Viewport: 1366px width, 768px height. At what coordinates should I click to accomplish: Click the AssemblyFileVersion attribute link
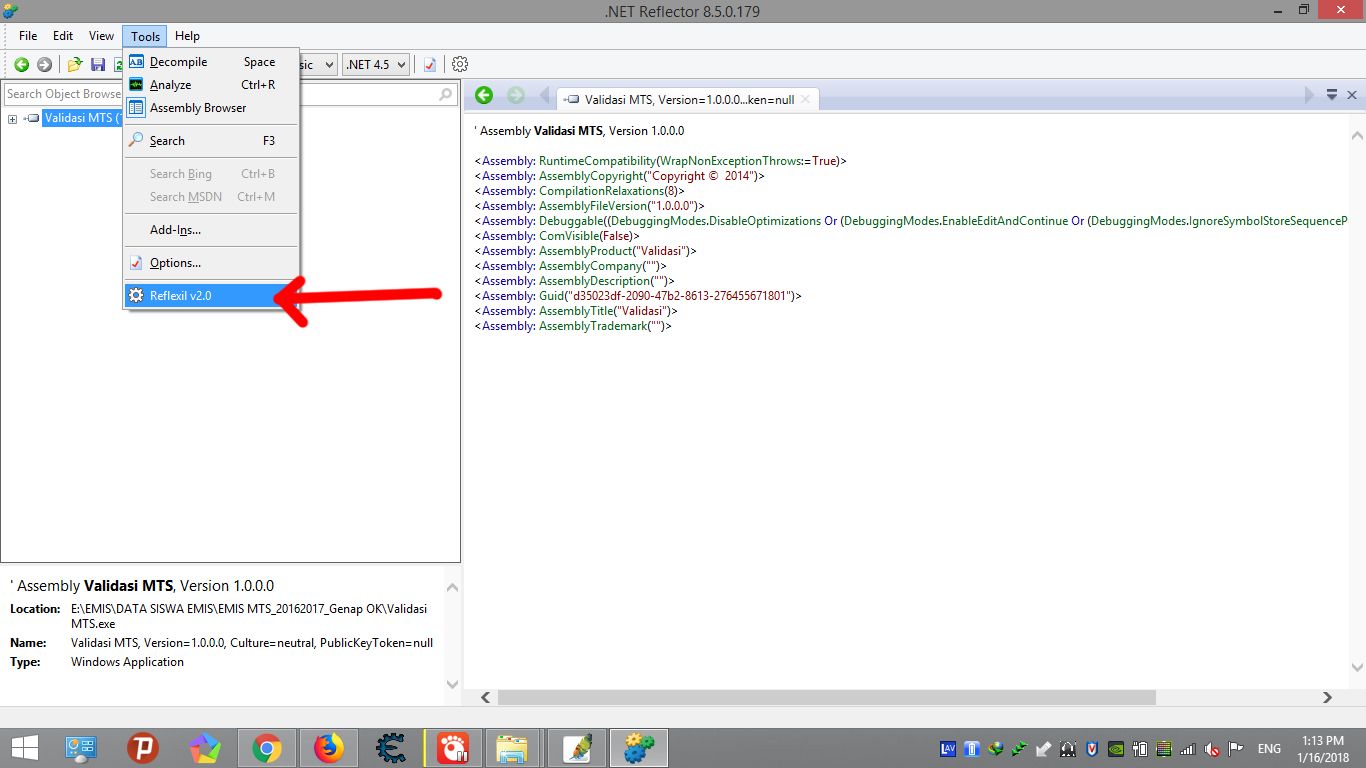pos(593,206)
